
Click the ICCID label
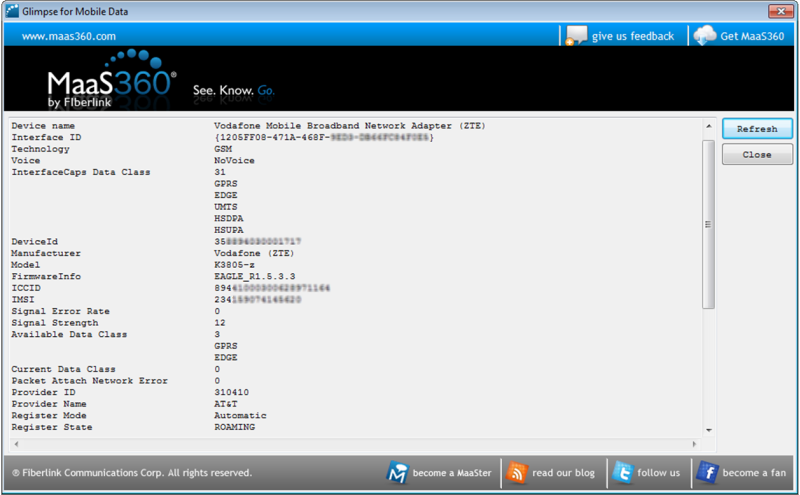point(26,288)
